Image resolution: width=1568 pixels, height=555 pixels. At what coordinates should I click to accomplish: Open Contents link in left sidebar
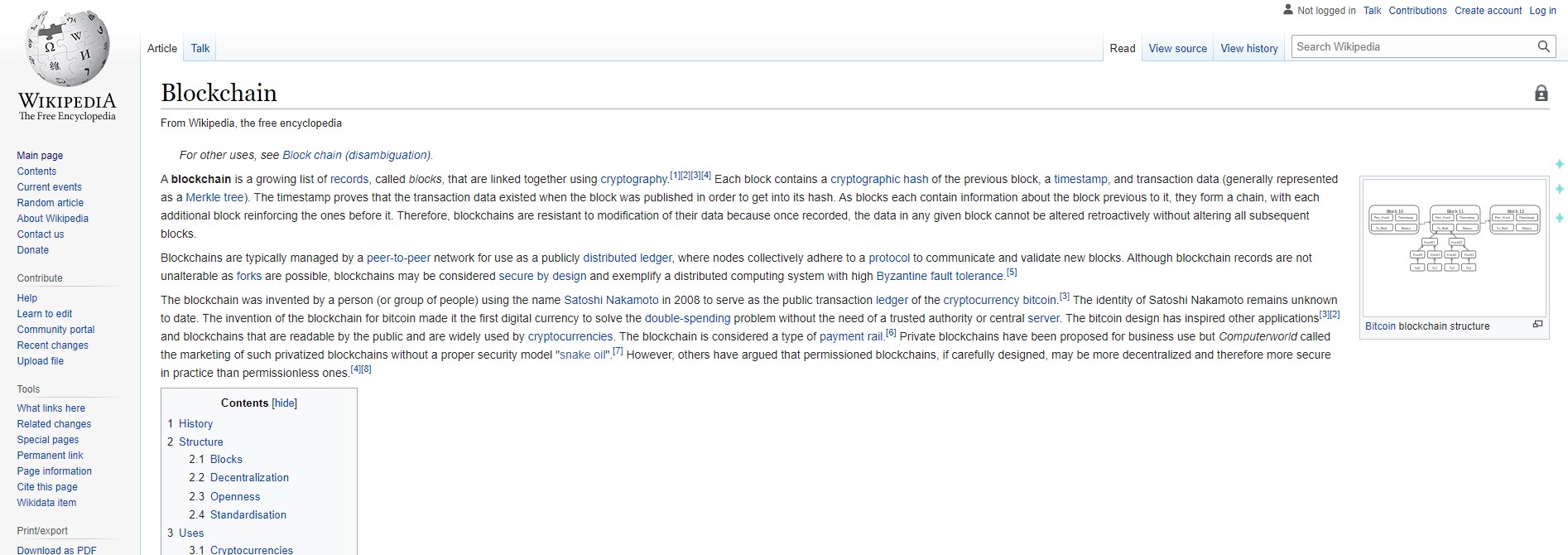click(x=36, y=171)
